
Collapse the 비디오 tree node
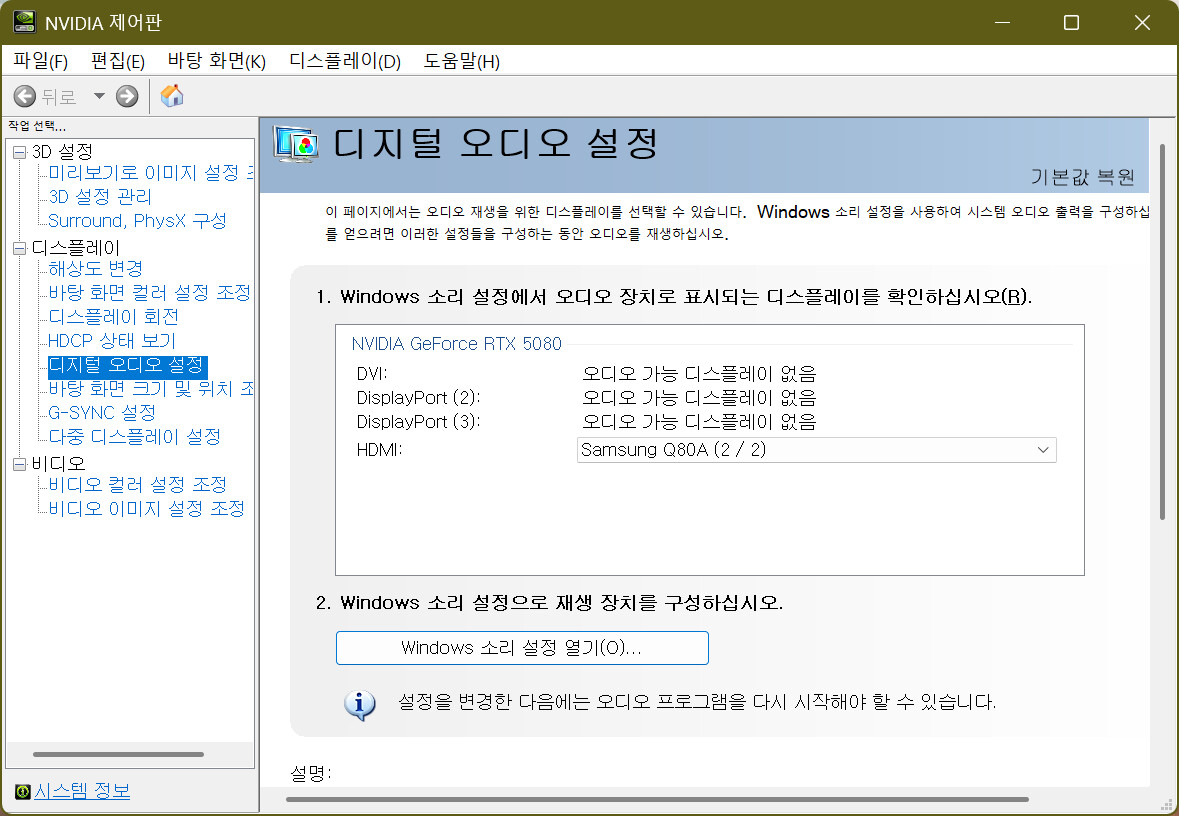[20, 464]
